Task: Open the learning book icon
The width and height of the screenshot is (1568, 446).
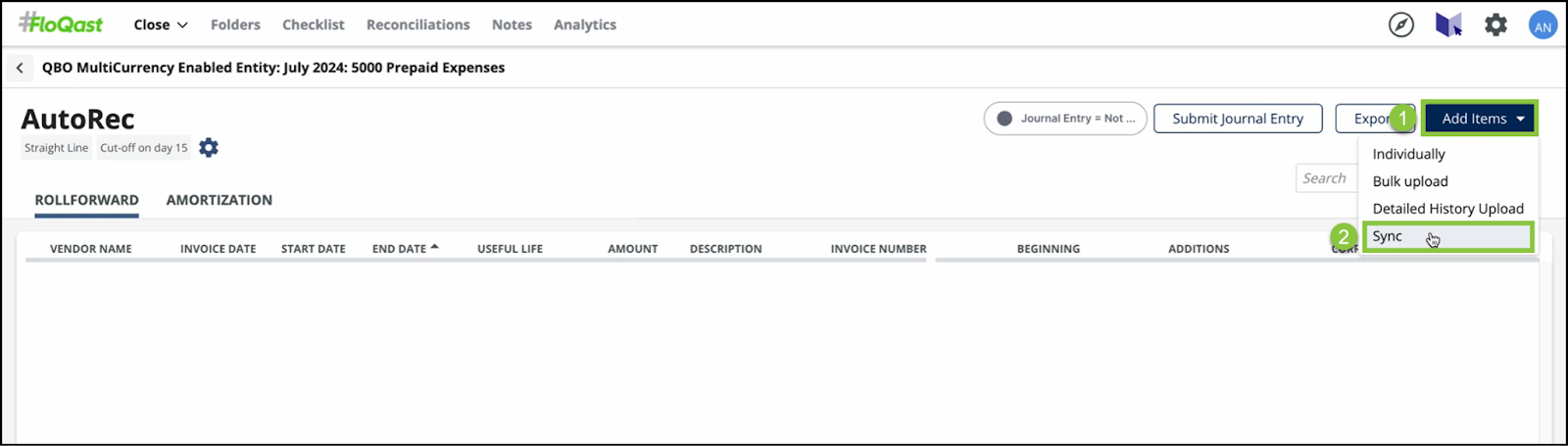Action: click(1448, 25)
